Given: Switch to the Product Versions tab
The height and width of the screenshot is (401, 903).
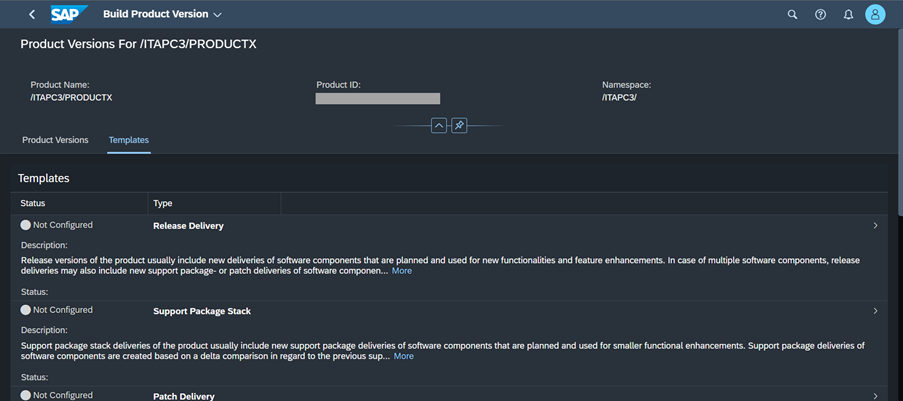Looking at the screenshot, I should (55, 140).
